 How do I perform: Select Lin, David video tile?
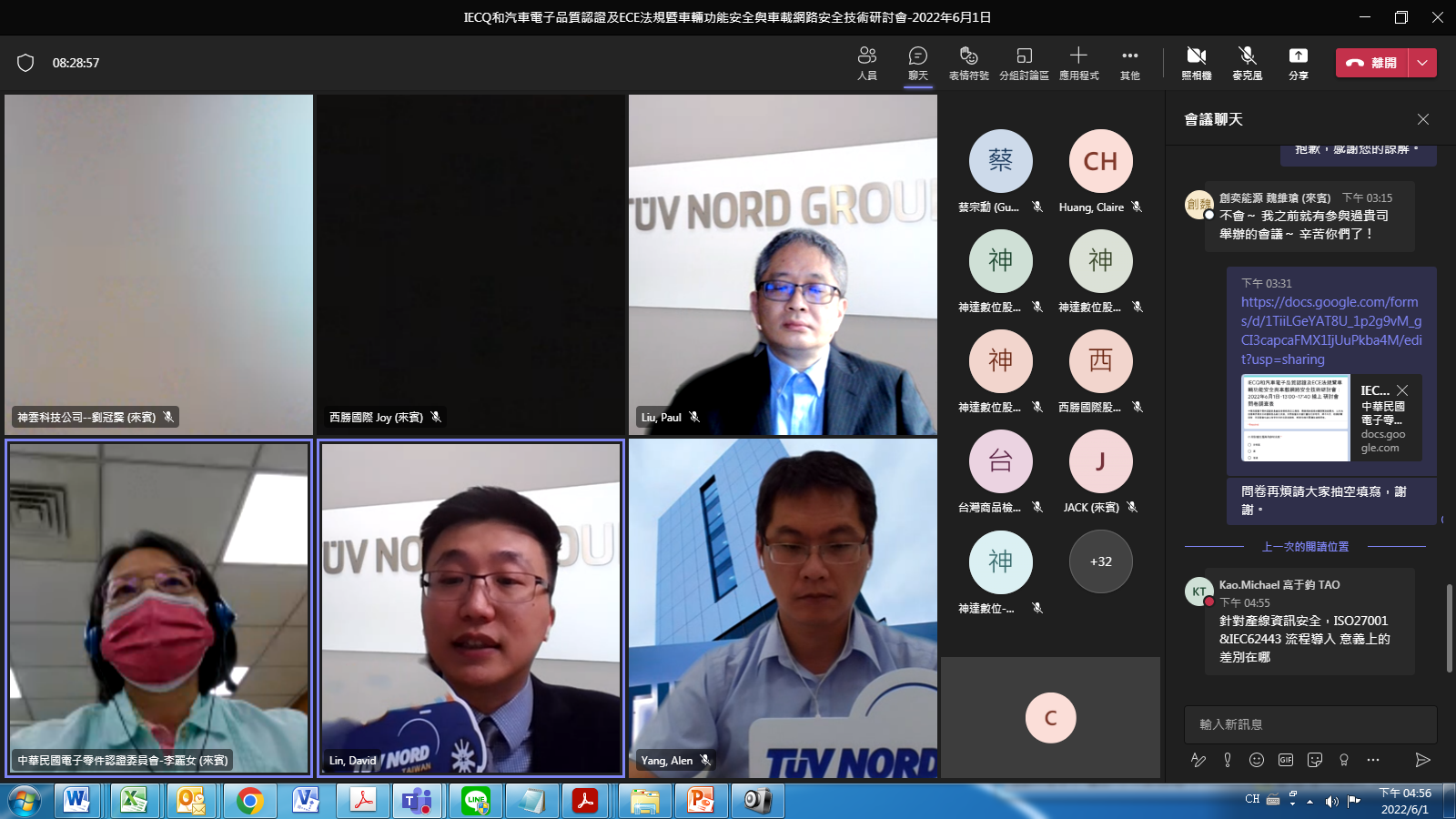(x=470, y=608)
